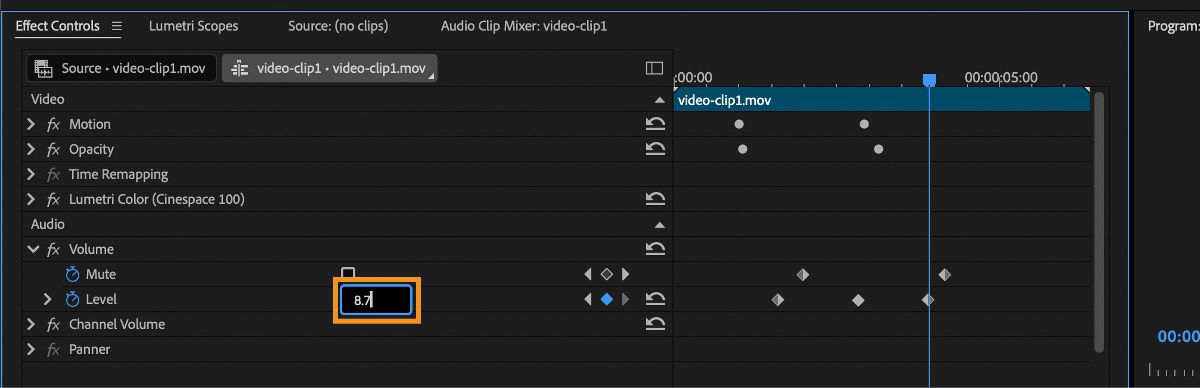This screenshot has width=1200, height=388.
Task: Collapse the Volume effect
Action: tap(32, 249)
